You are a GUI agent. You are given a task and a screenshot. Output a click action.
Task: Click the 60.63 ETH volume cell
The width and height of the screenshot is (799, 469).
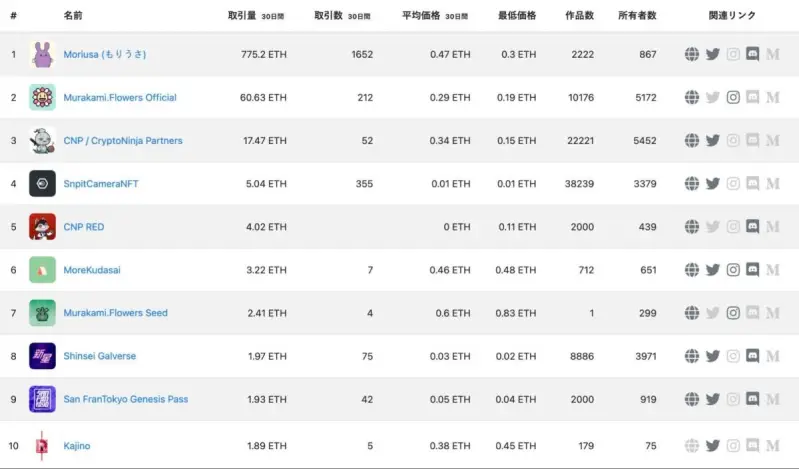[263, 97]
